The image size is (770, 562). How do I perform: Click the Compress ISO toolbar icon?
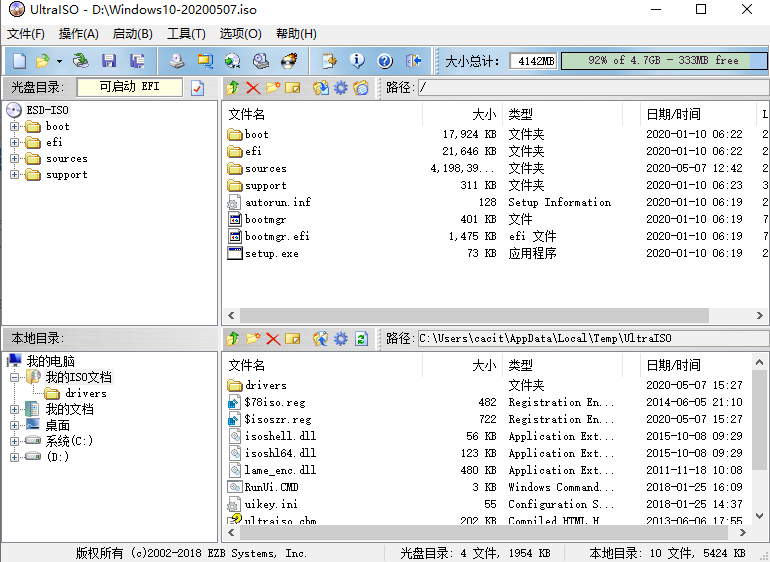pos(205,61)
